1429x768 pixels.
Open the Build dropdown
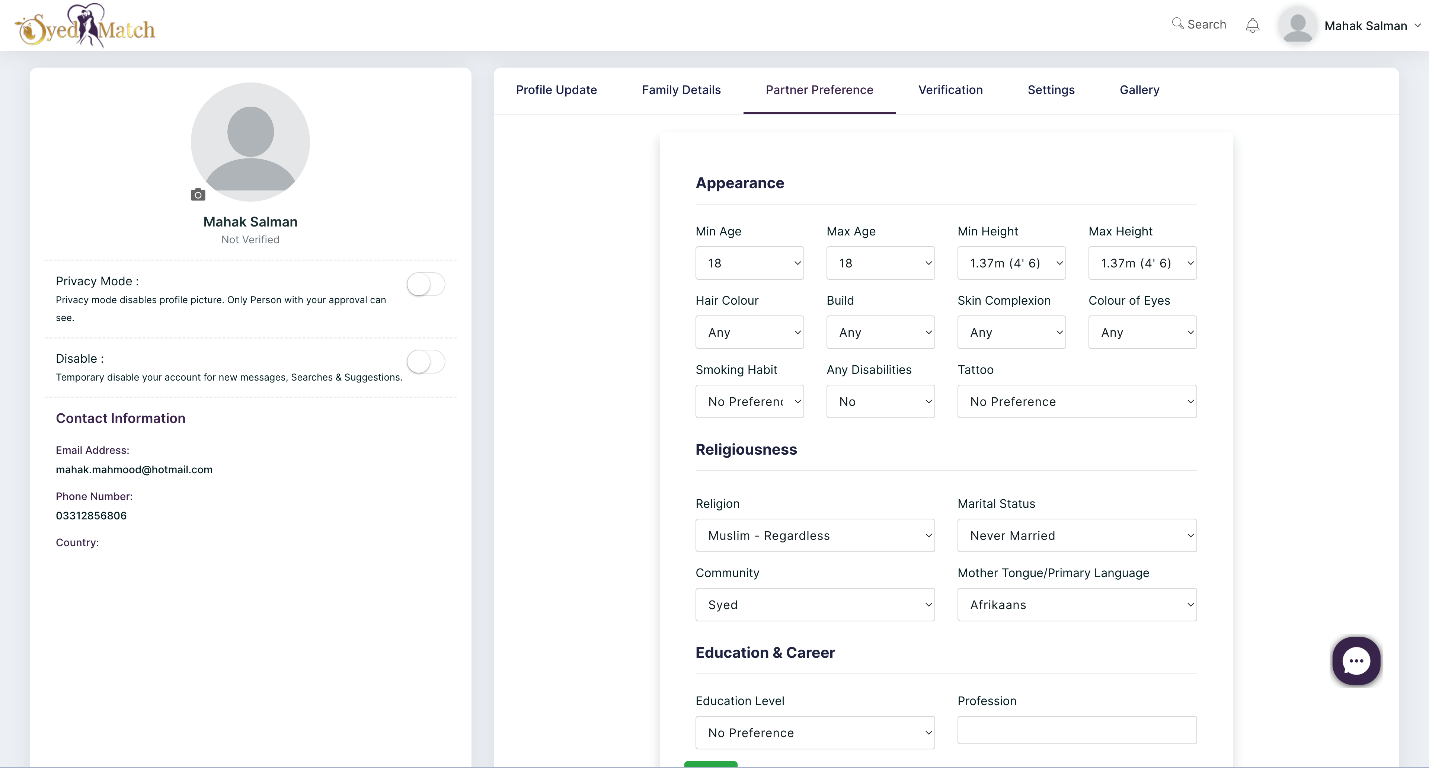coord(881,332)
